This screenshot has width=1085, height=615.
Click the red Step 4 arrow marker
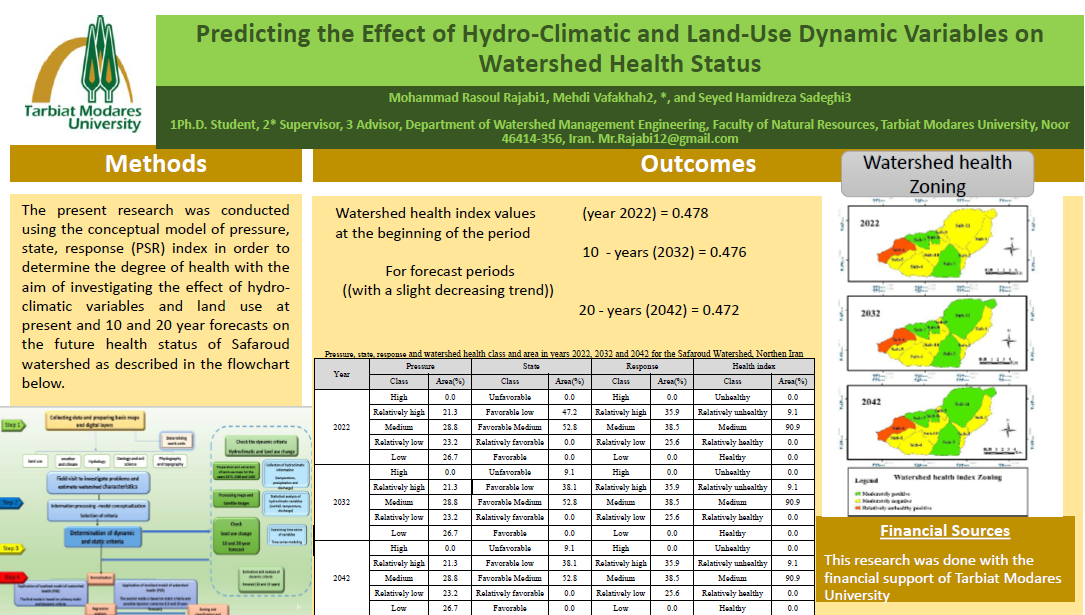click(12, 576)
